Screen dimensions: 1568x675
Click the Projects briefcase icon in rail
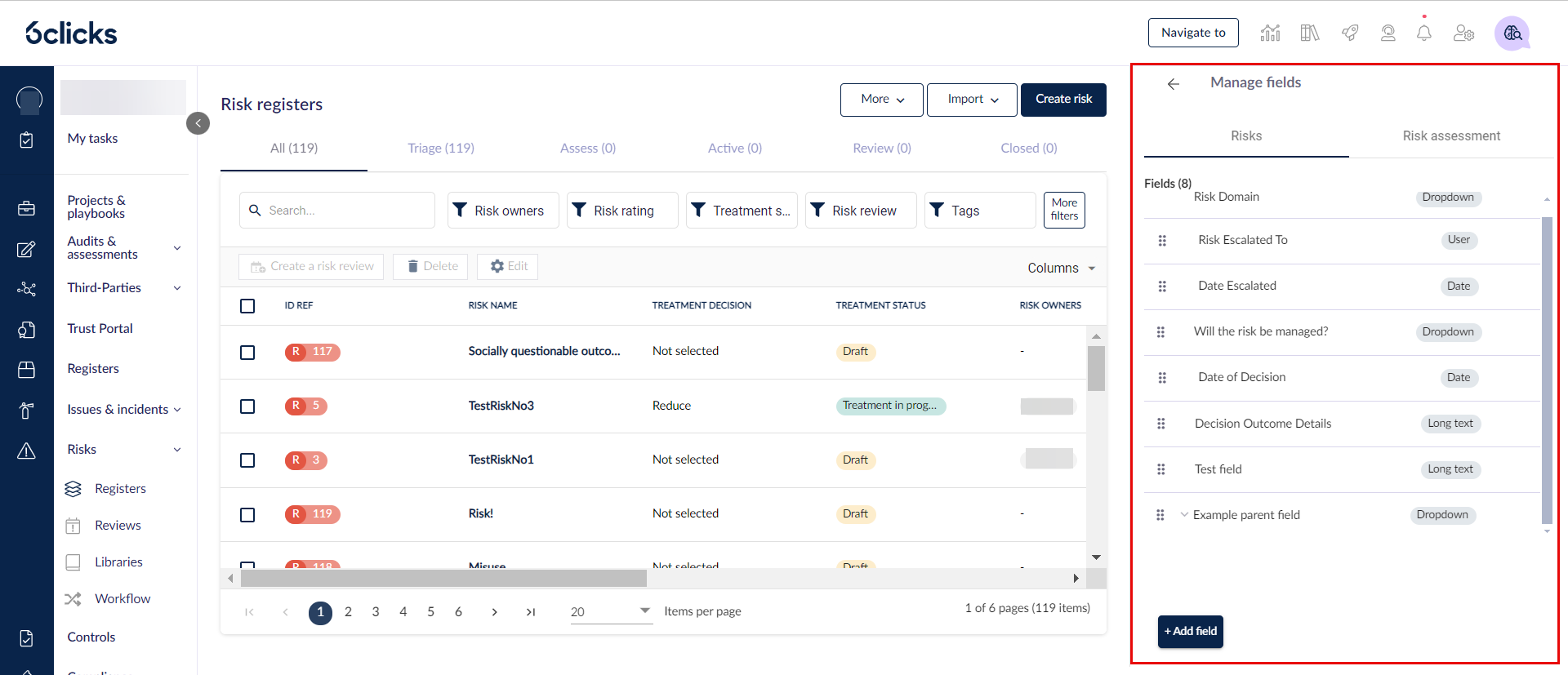click(27, 208)
